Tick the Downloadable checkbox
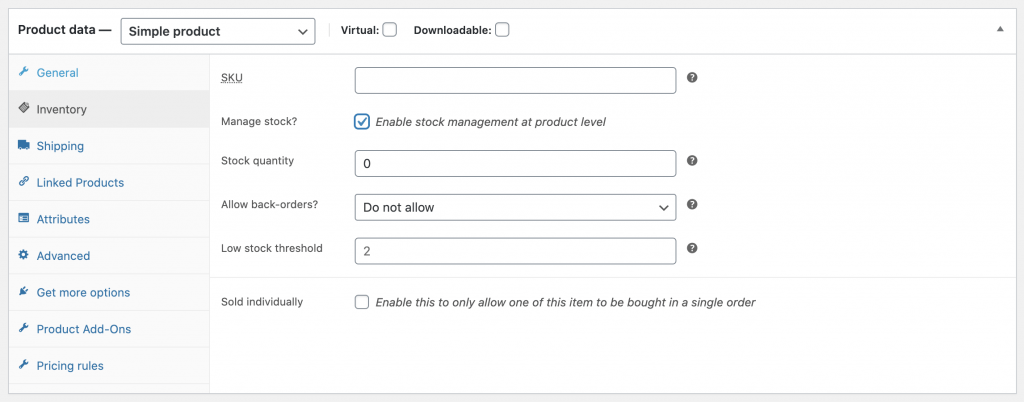 (502, 30)
